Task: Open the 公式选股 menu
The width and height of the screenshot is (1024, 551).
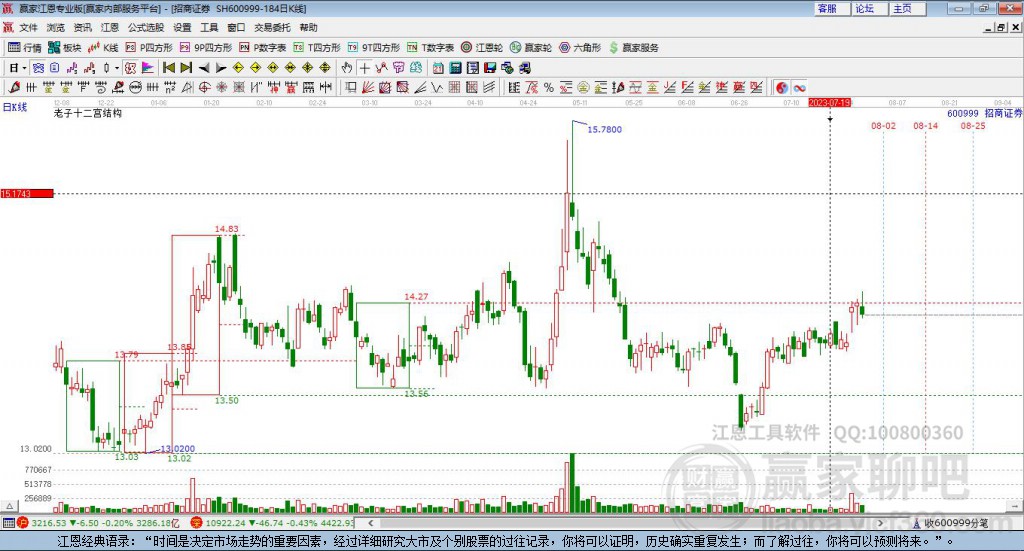Action: pyautogui.click(x=146, y=27)
